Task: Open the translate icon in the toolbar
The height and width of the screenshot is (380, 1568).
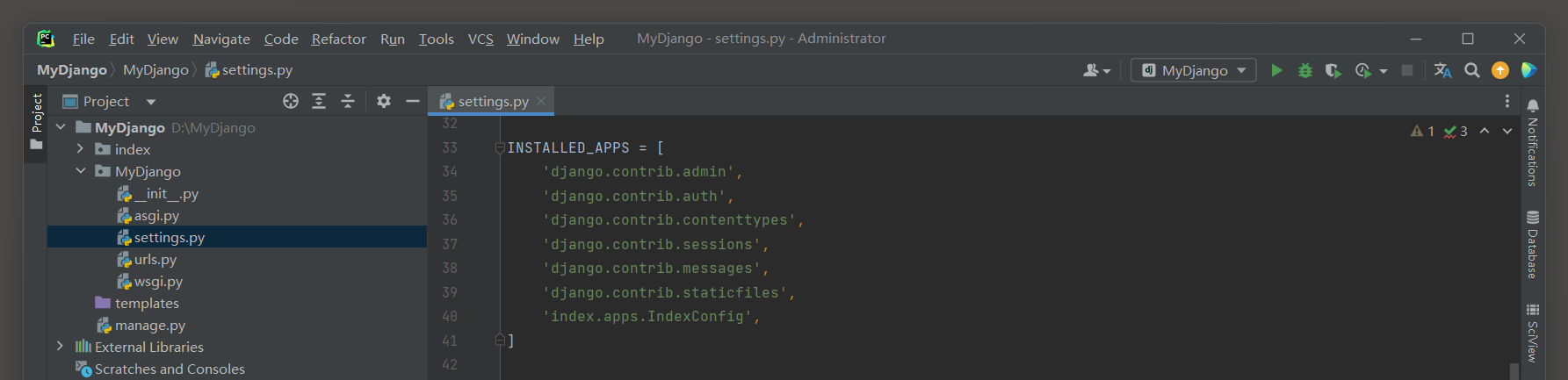Action: (1442, 70)
